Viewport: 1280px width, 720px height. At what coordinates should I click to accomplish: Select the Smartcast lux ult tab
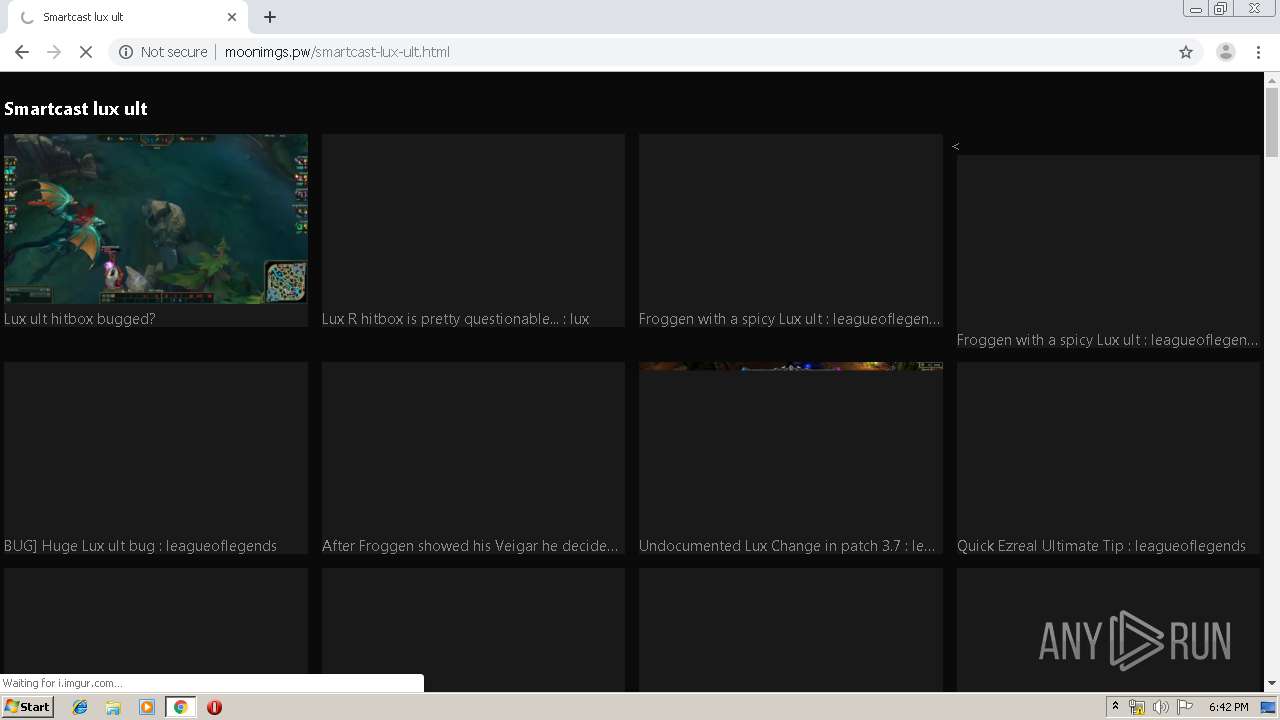pyautogui.click(x=127, y=17)
